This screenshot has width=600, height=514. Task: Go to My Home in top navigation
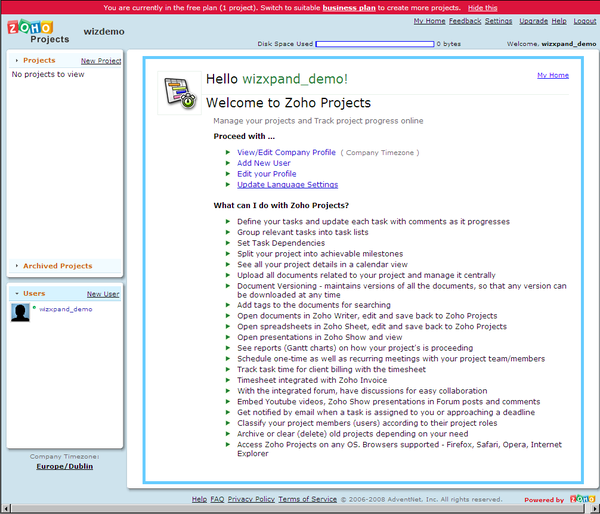pos(429,21)
